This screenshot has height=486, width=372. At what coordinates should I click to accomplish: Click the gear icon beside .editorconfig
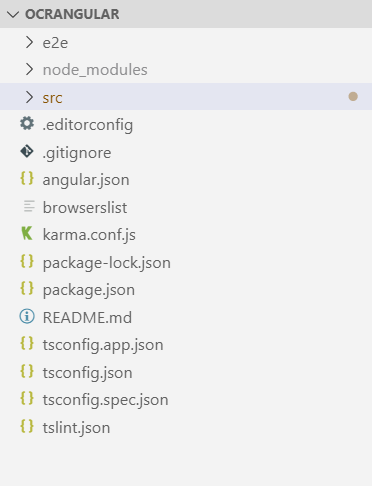coord(27,124)
